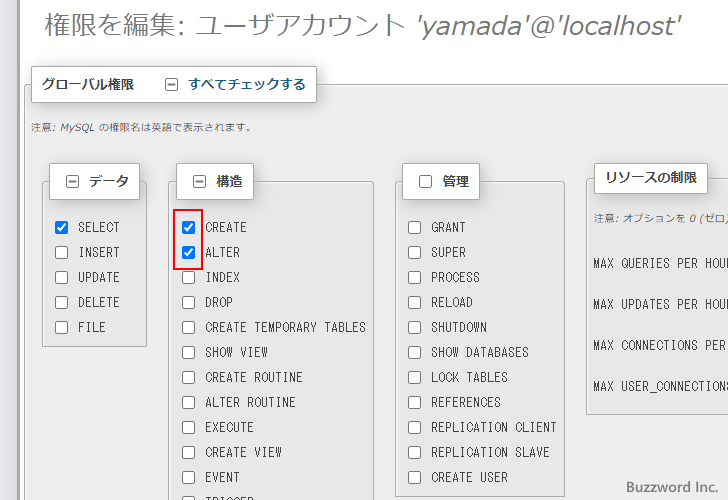
Task: Check the SUPER privilege
Action: [x=415, y=253]
